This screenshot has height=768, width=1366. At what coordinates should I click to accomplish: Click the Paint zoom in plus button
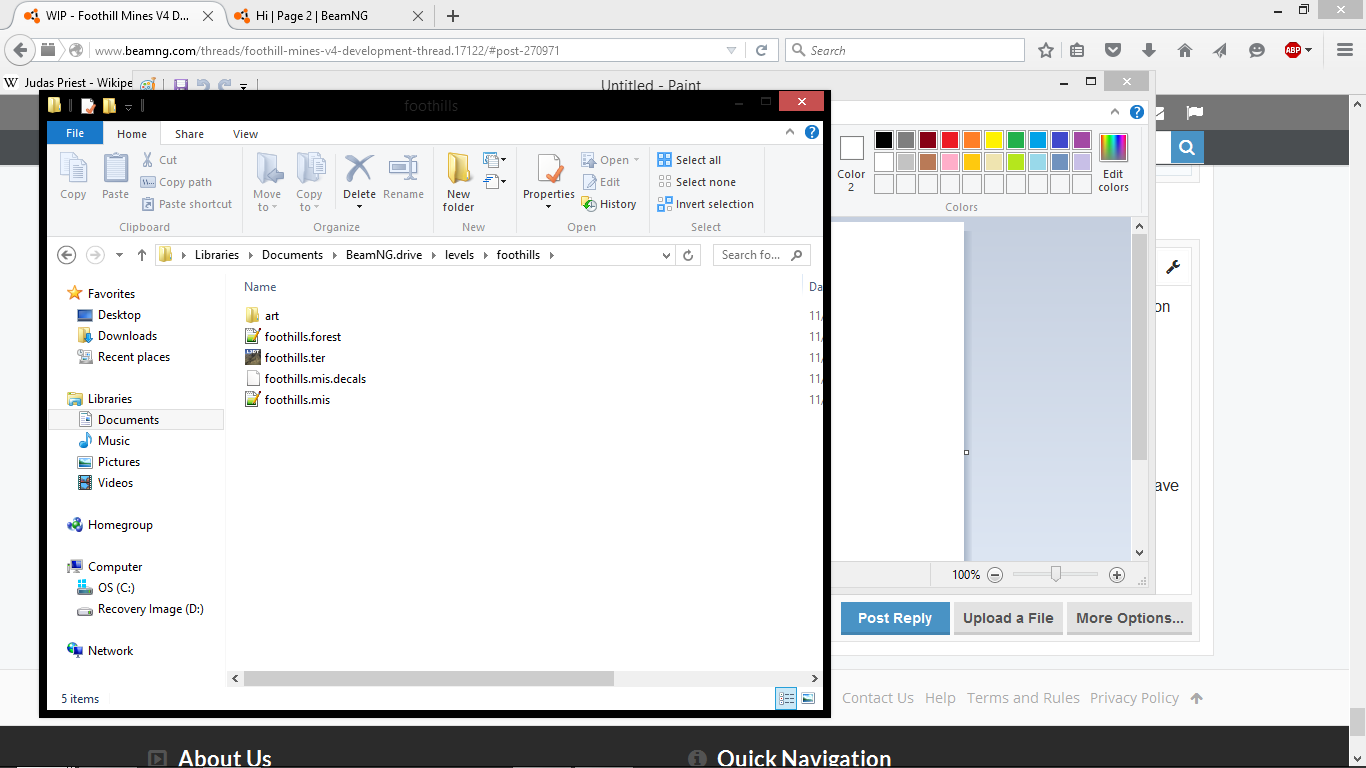(1117, 574)
